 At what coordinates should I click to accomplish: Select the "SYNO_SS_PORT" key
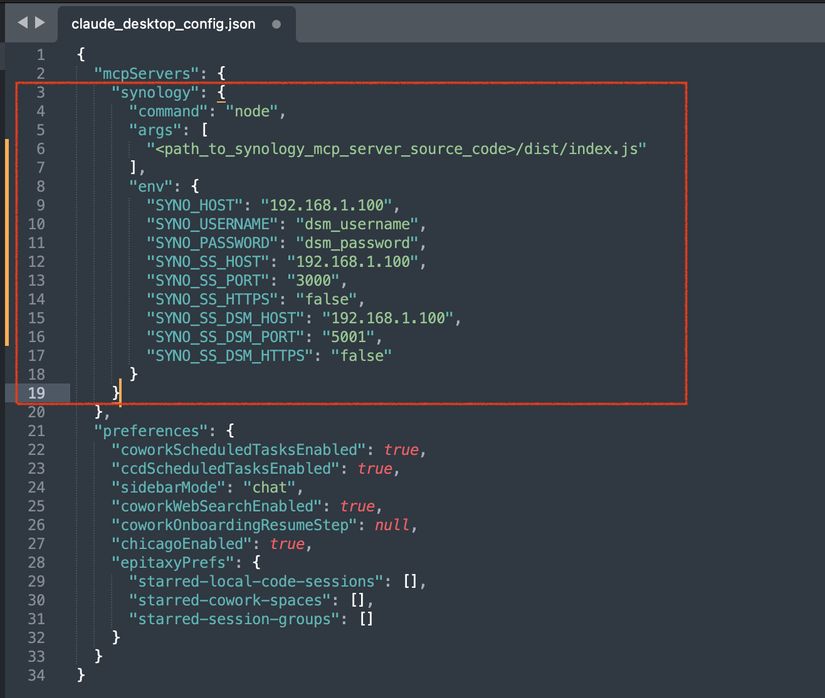pyautogui.click(x=208, y=280)
